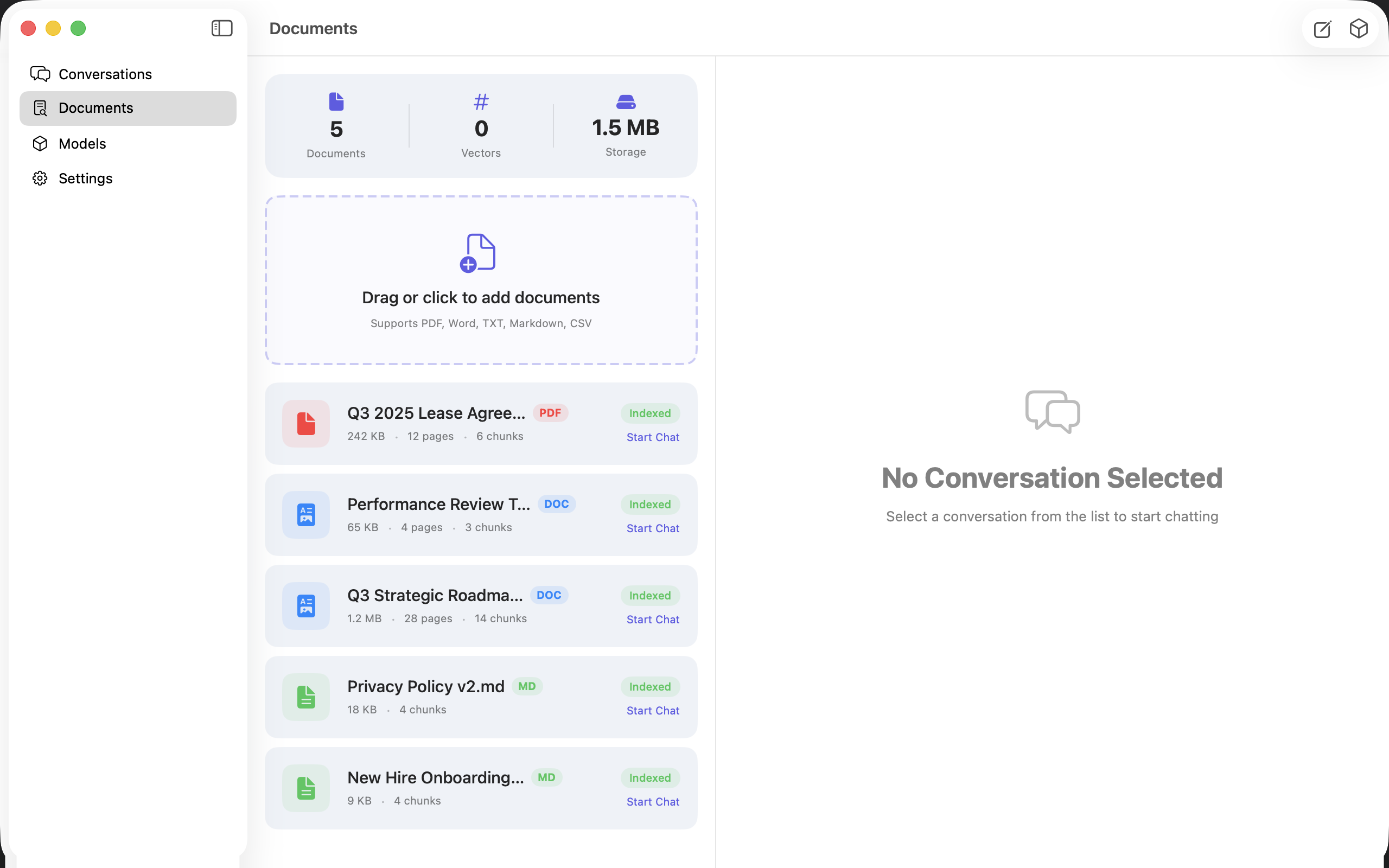Click '18 KB' size on Privacy Policy
Screen dimensions: 1389x868
pyautogui.click(x=362, y=710)
